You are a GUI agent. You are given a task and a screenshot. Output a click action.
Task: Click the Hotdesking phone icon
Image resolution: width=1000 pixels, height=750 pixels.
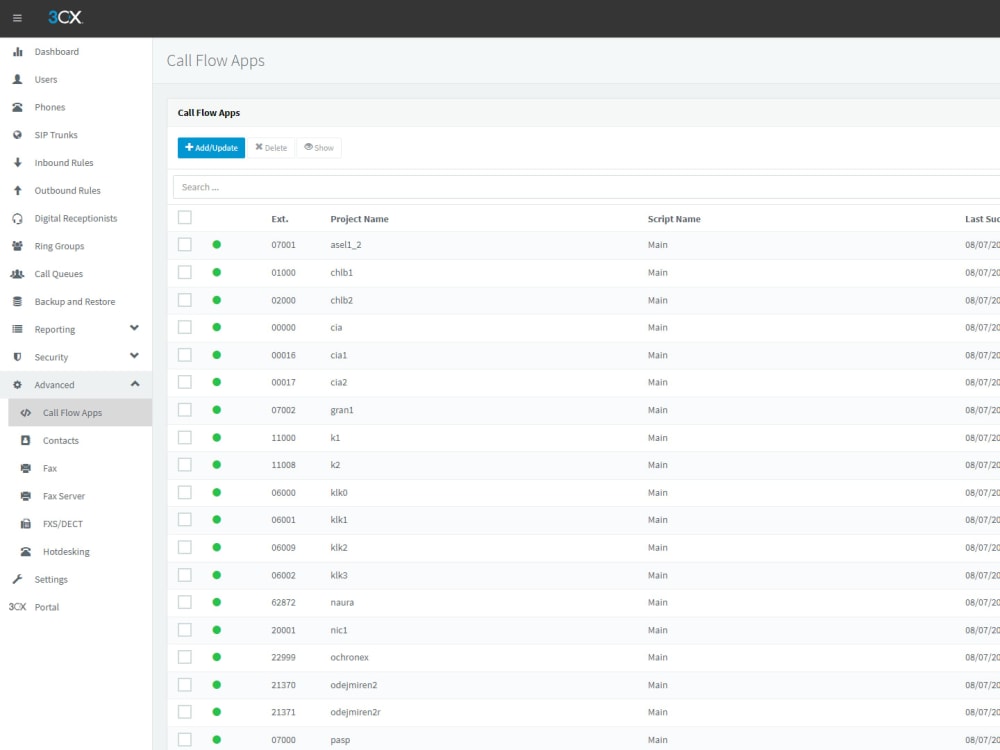tap(28, 551)
